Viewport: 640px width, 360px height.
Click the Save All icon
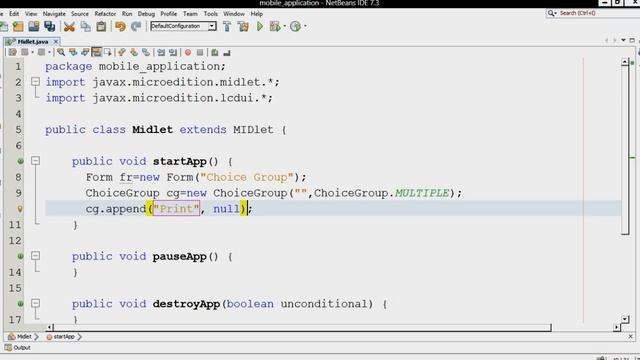click(x=50, y=27)
